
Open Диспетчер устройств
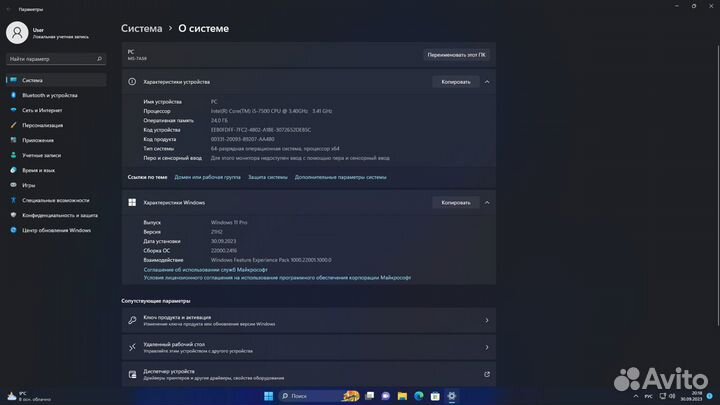coord(309,374)
